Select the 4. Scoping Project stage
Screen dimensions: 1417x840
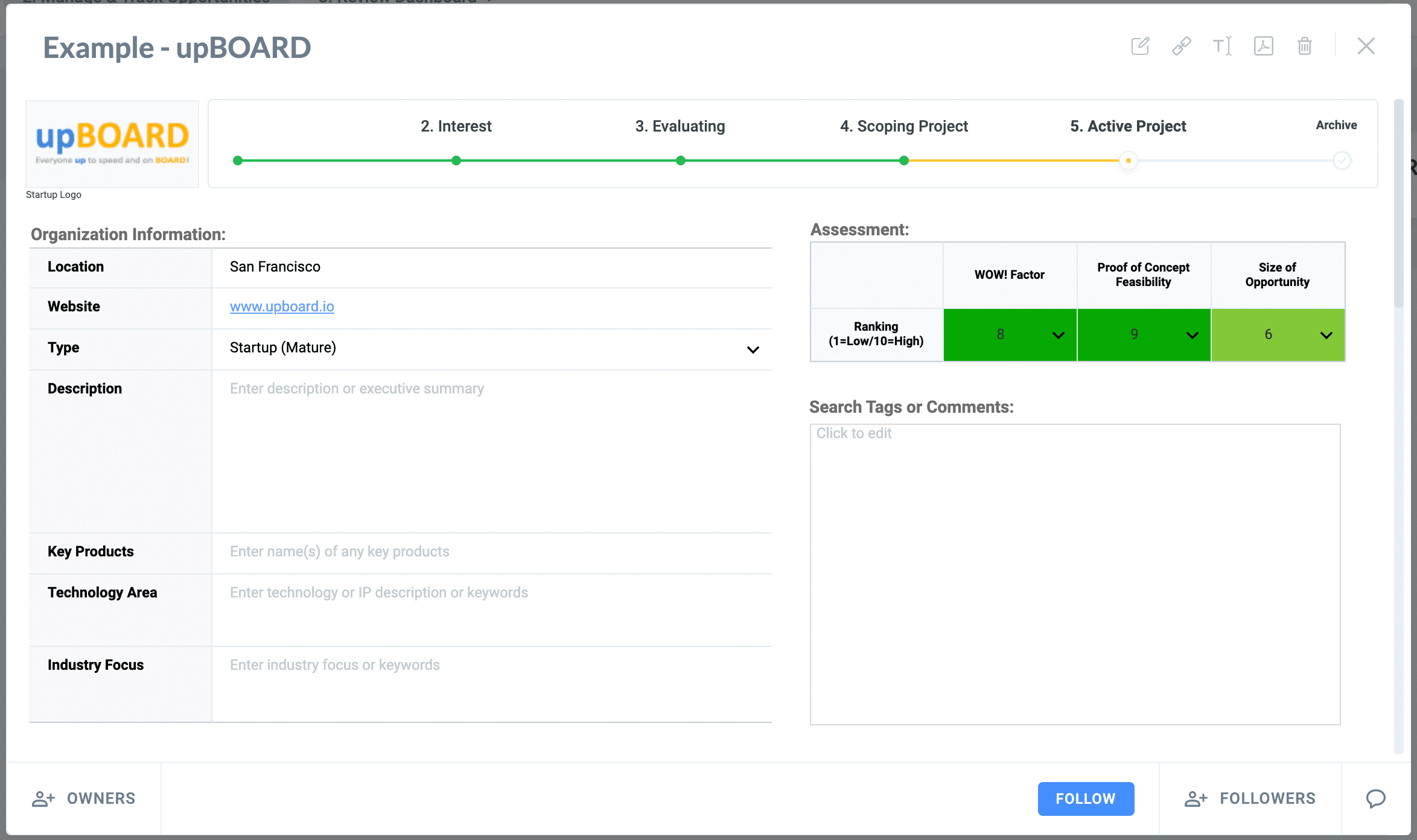904,126
